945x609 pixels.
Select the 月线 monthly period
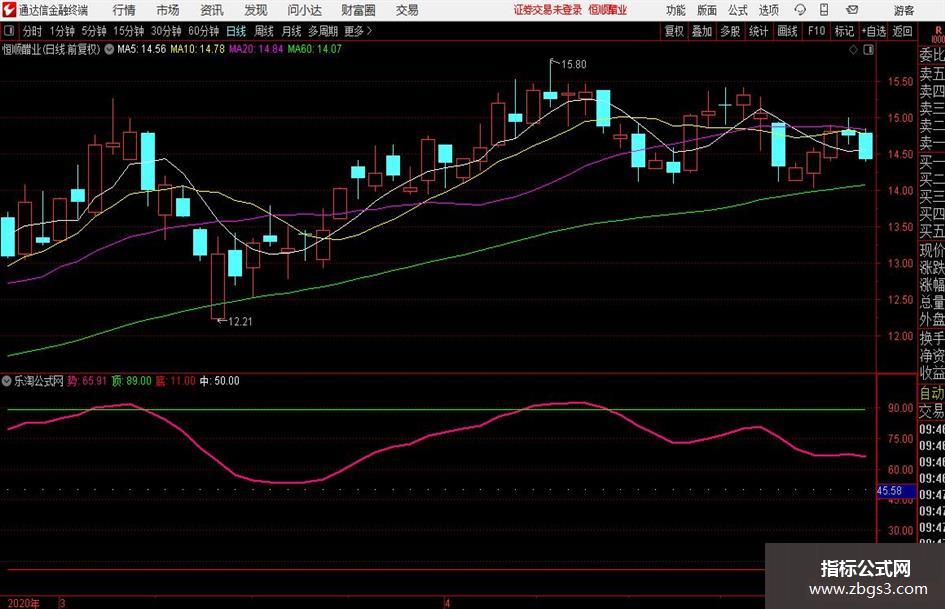pos(291,31)
